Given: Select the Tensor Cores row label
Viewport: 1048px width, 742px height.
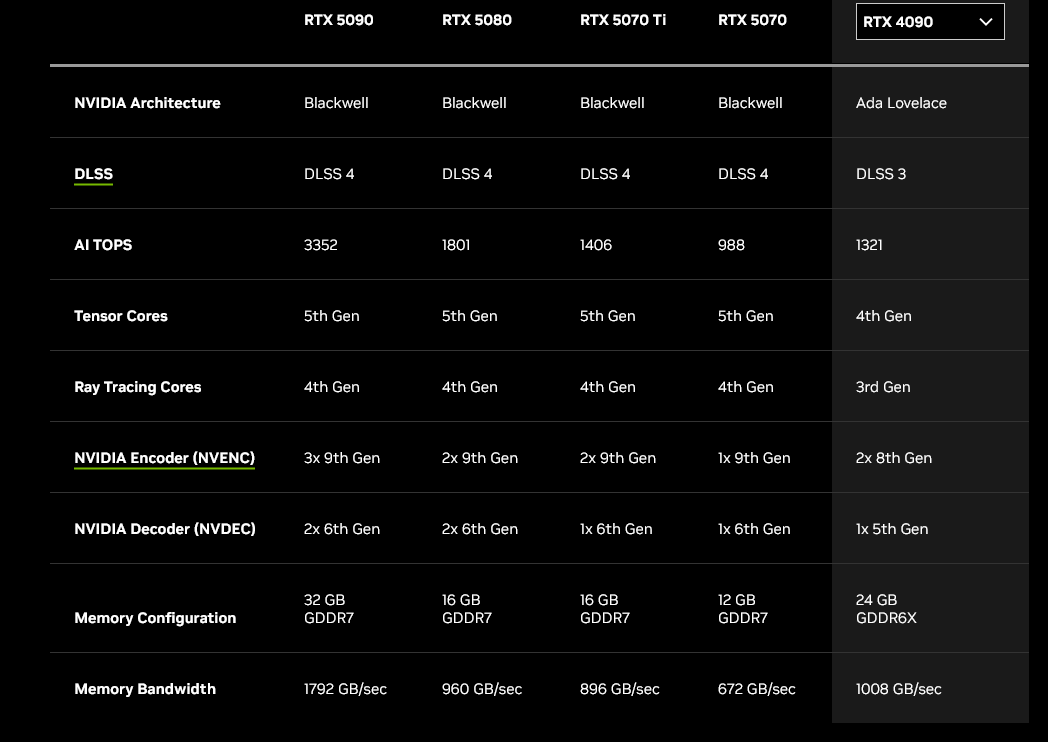Looking at the screenshot, I should (x=120, y=316).
